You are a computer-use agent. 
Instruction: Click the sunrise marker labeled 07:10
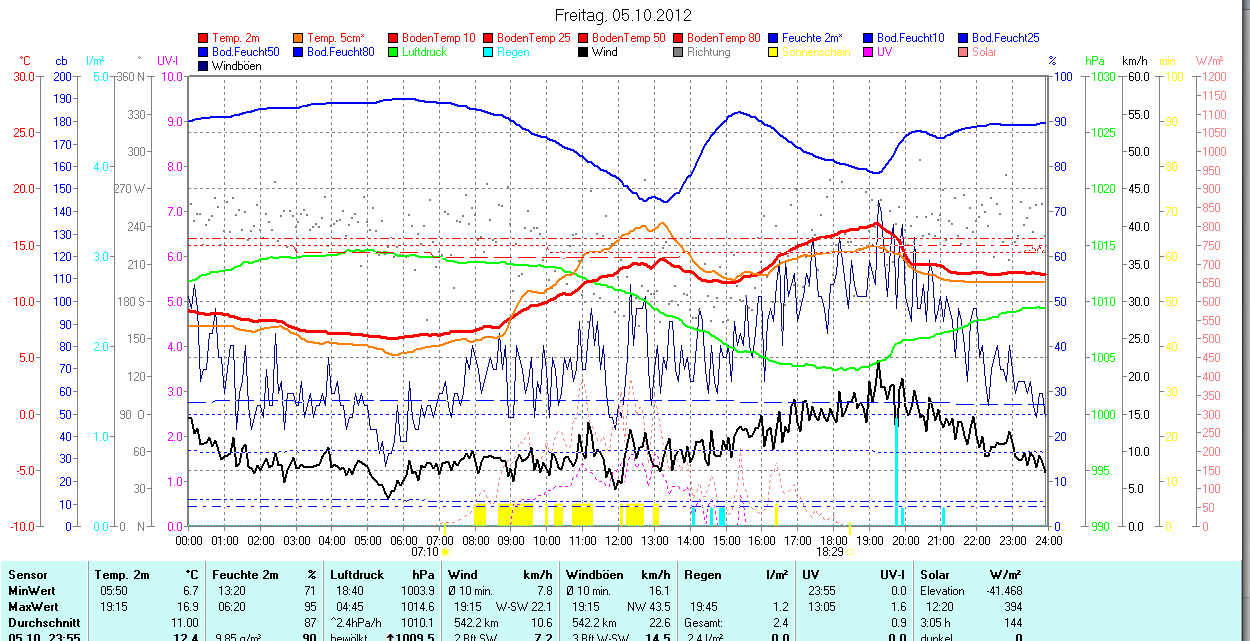tap(424, 551)
